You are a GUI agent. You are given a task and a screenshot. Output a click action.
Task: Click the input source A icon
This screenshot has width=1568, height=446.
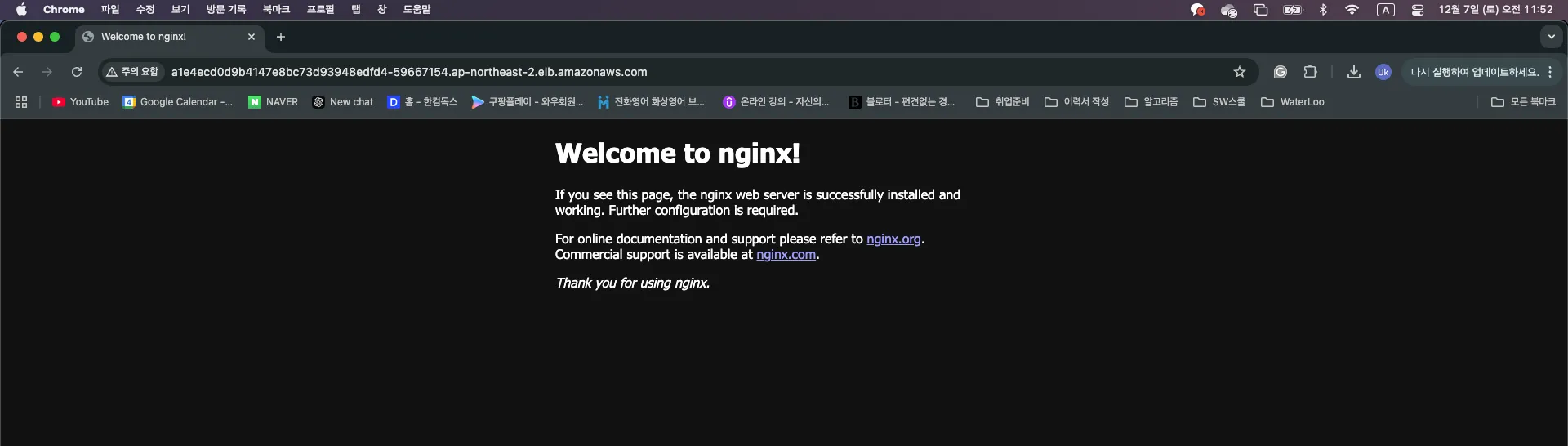click(x=1385, y=10)
